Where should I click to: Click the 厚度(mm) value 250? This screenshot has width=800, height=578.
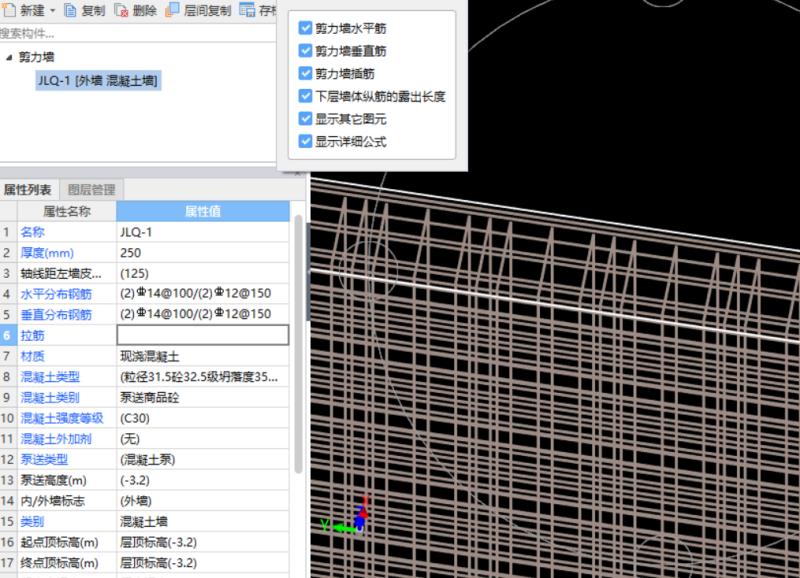click(203, 253)
